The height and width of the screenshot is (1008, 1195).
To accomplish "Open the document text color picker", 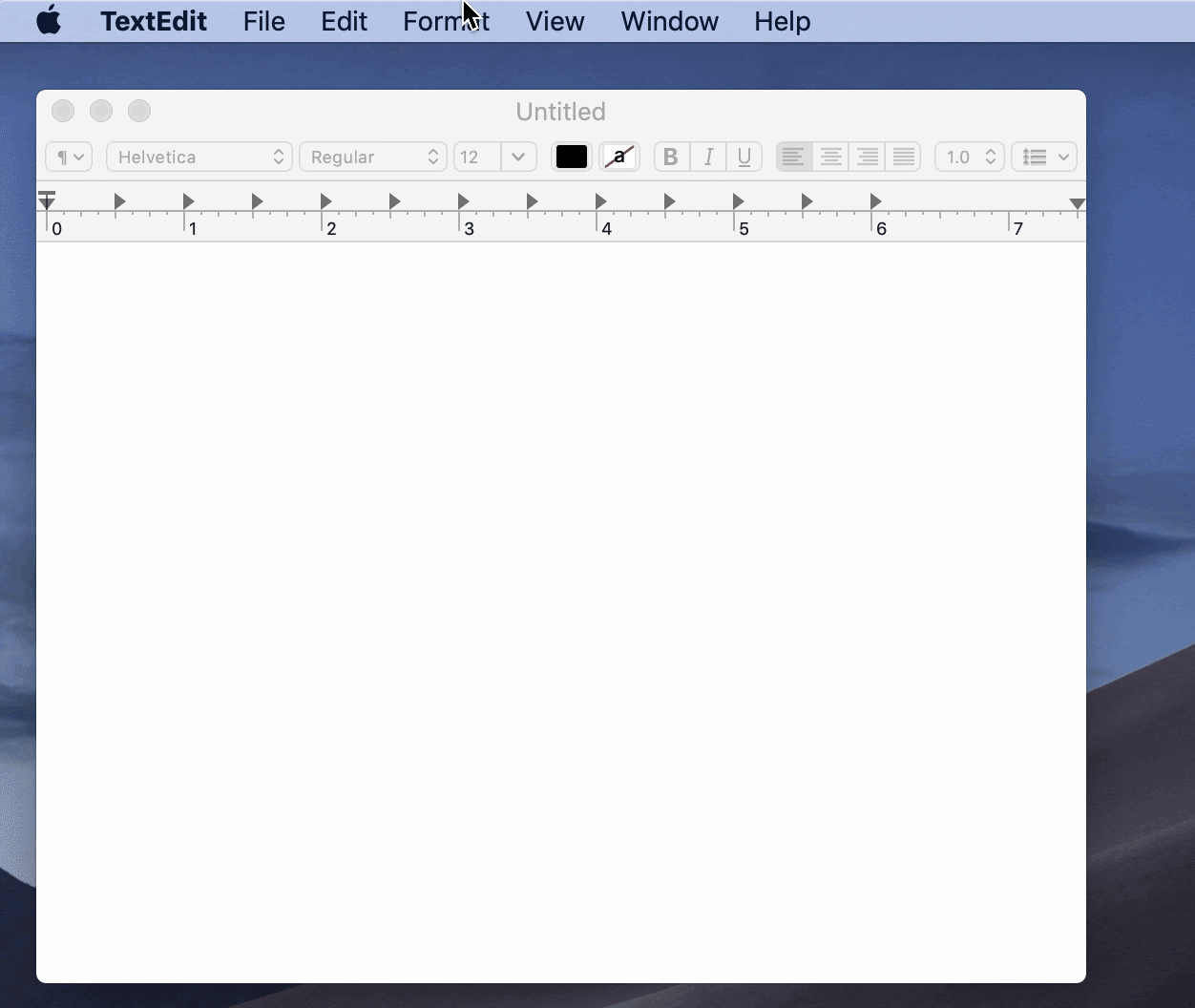I will click(571, 157).
